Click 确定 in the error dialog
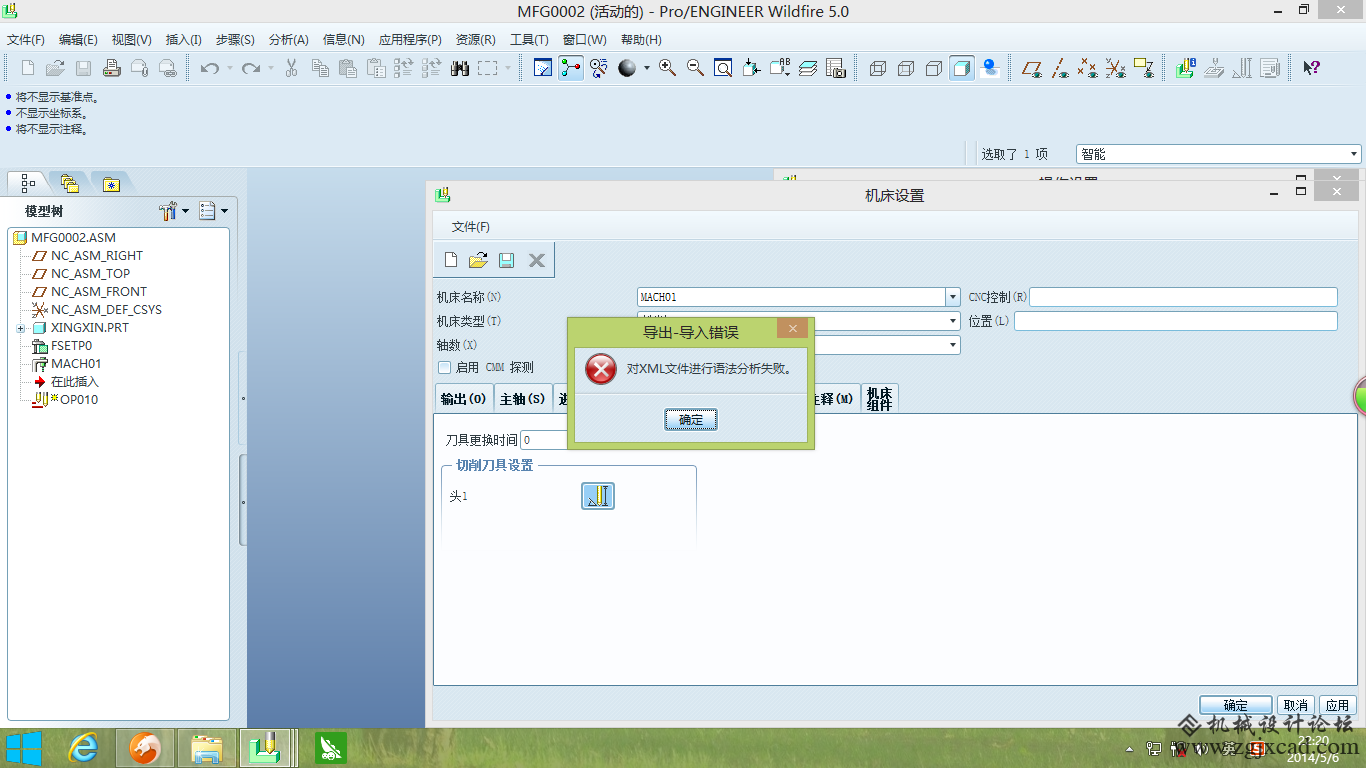The image size is (1366, 768). (x=691, y=420)
